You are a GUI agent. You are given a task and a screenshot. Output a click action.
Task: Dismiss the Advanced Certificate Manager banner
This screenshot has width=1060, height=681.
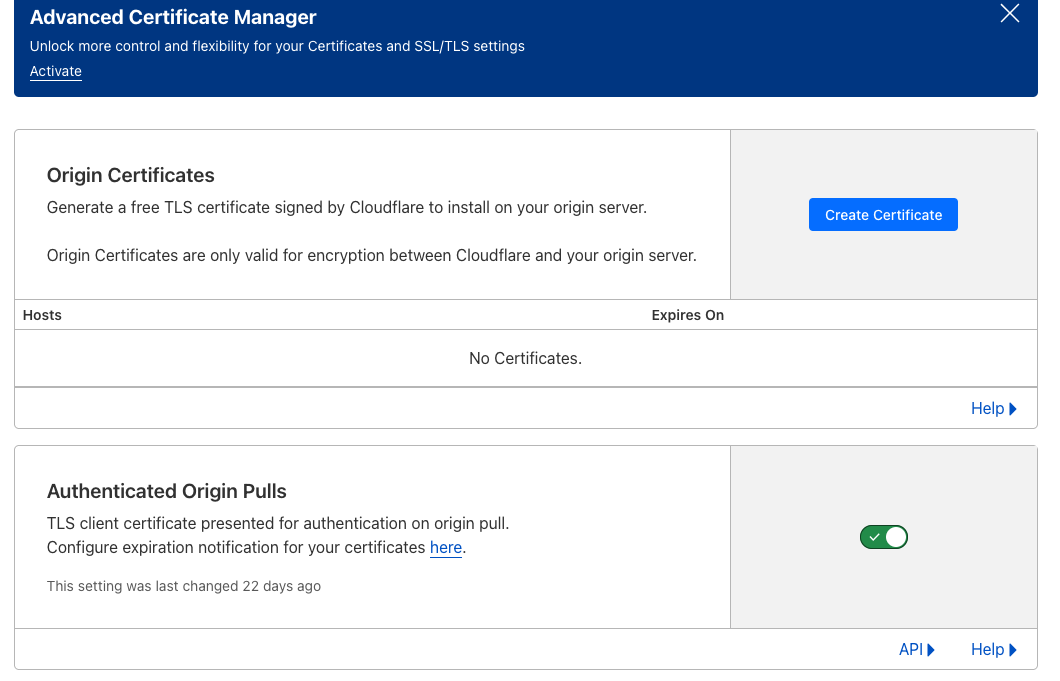pyautogui.click(x=1010, y=14)
